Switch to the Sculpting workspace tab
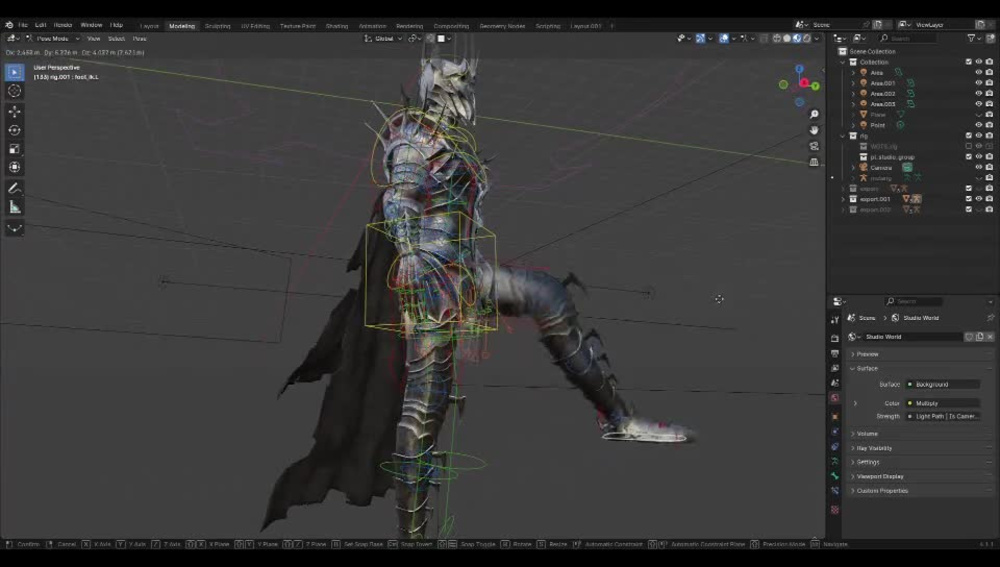 click(x=217, y=26)
